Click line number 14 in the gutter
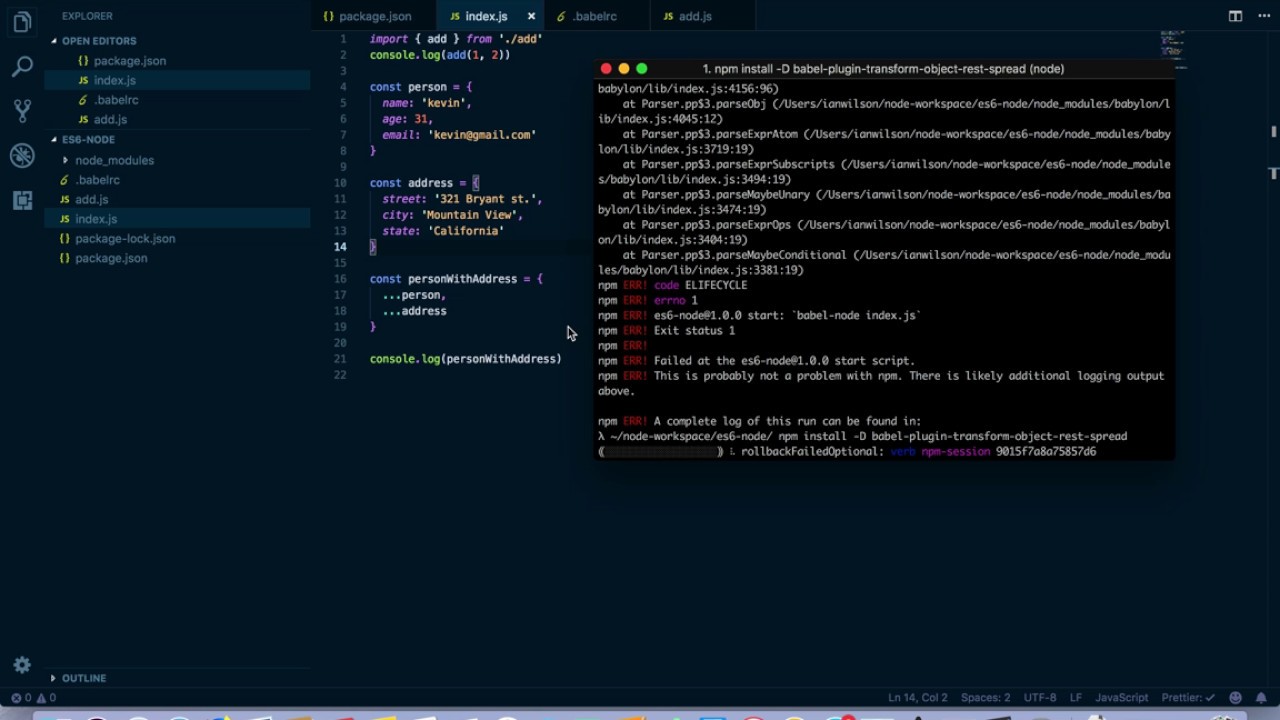The height and width of the screenshot is (720, 1280). pos(340,247)
